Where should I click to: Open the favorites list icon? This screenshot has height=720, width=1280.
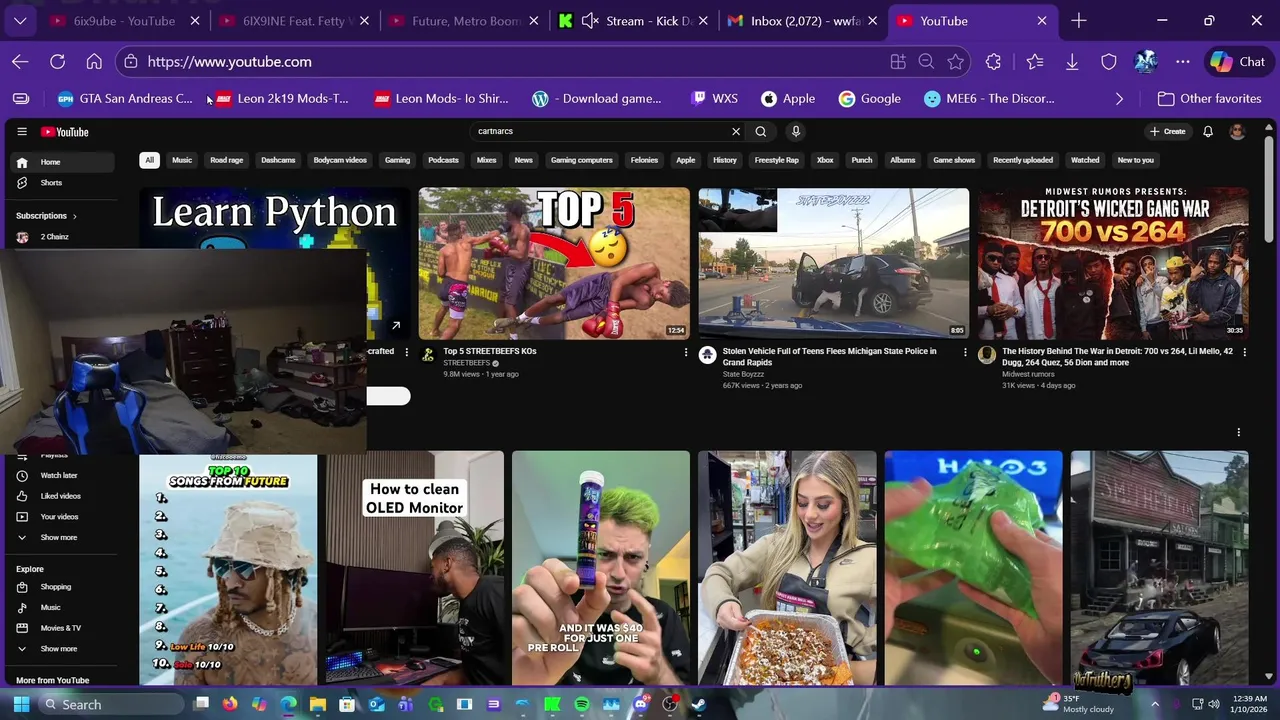coord(1035,62)
